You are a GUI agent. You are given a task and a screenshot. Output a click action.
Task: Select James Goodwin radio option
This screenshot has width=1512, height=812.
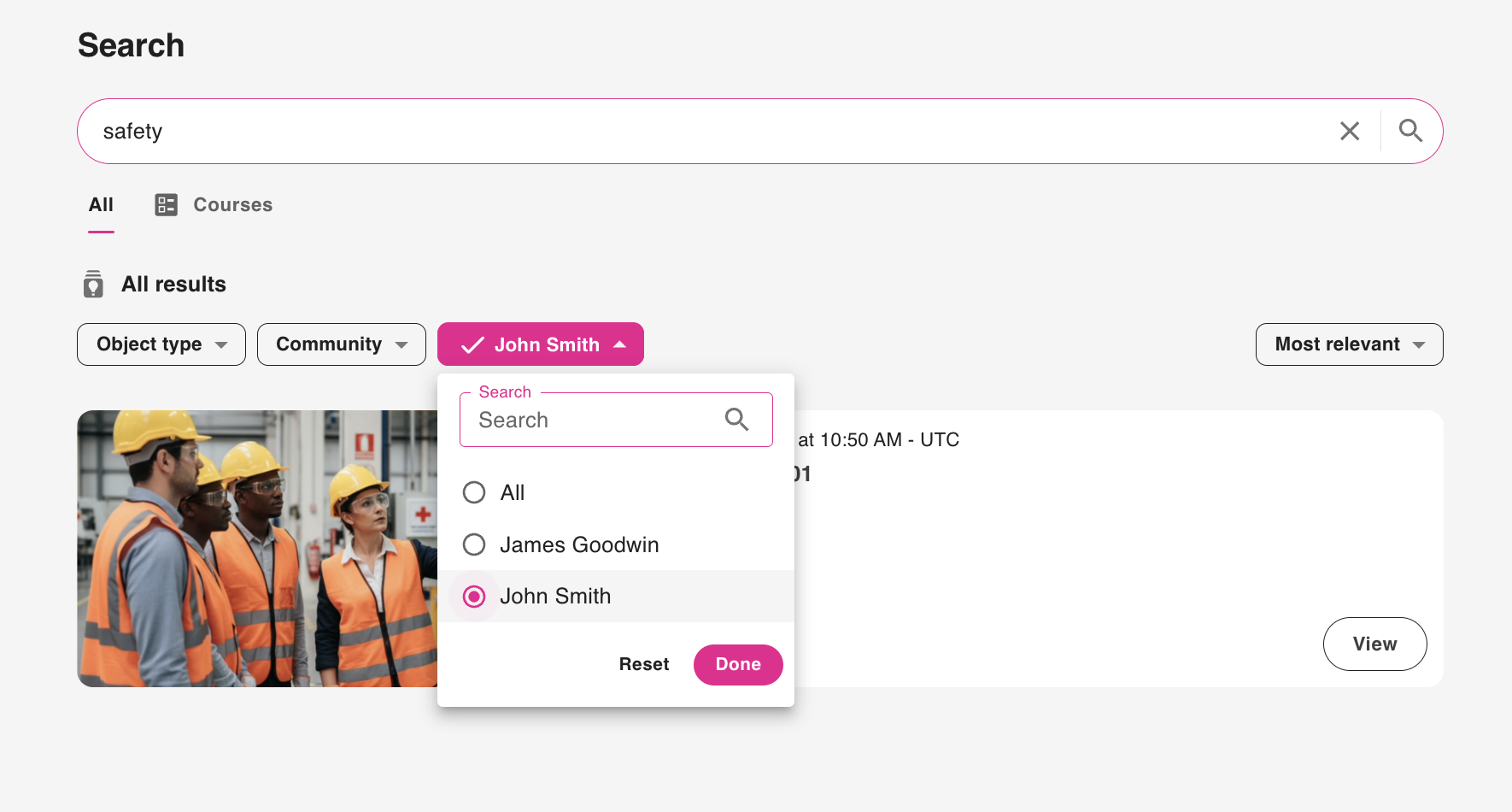click(474, 544)
